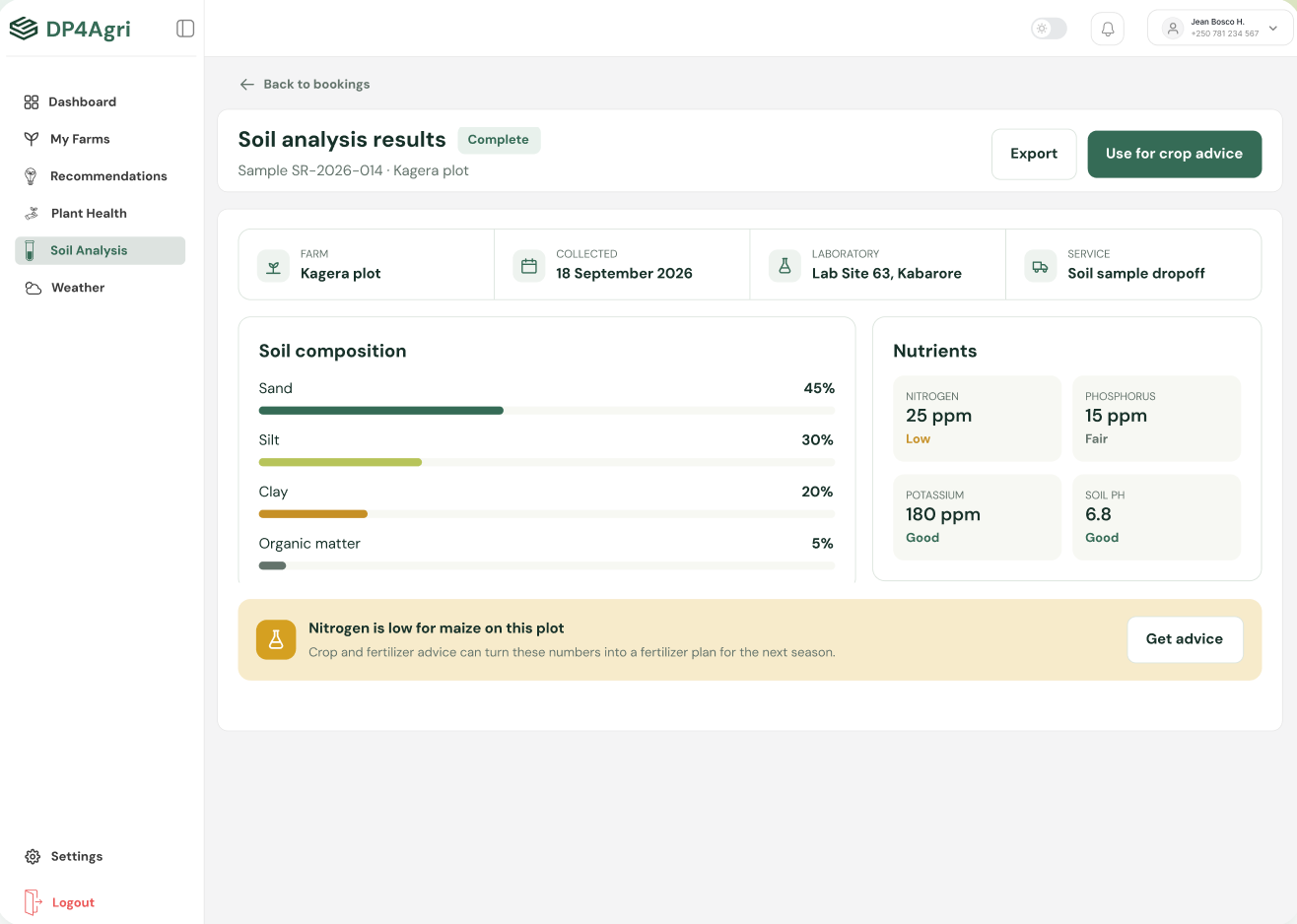Screen dimensions: 1297x924
Task: Click the Logout door icon
Action: 33,902
